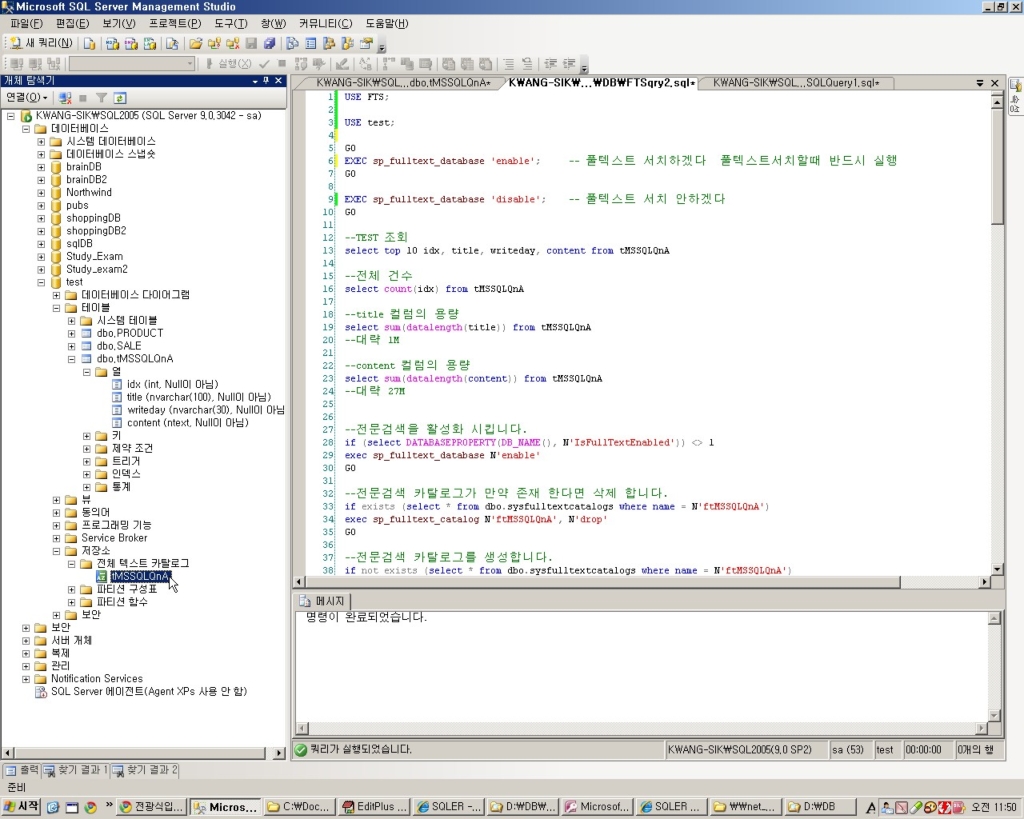Click the Open File folder icon

point(195,44)
